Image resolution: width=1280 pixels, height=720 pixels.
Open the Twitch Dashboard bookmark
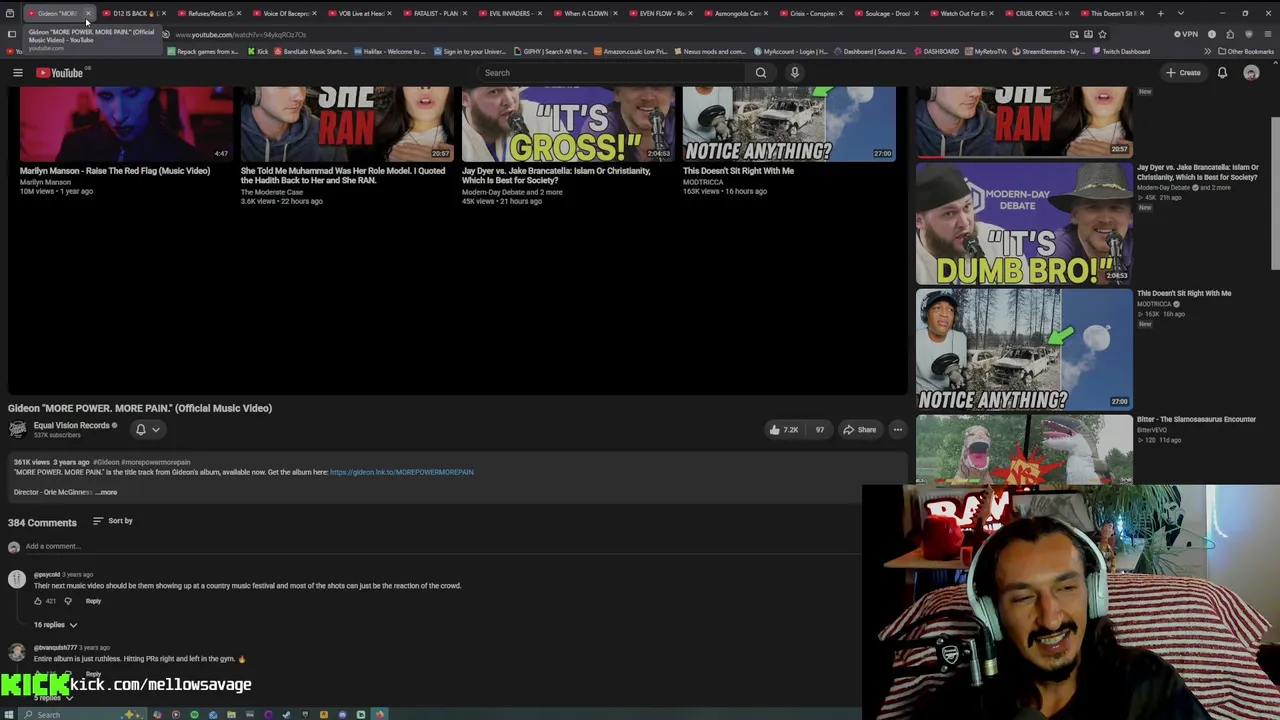(x=1121, y=52)
